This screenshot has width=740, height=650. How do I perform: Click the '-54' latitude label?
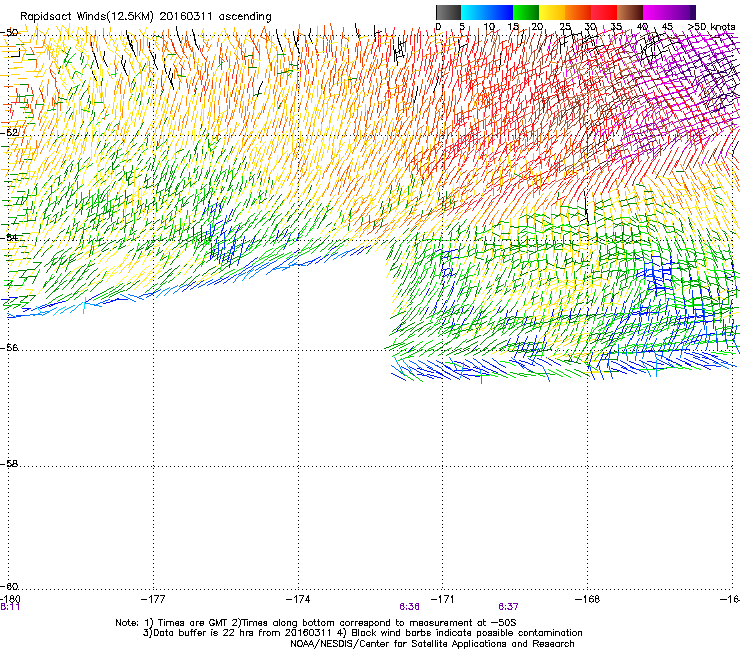tap(9, 237)
